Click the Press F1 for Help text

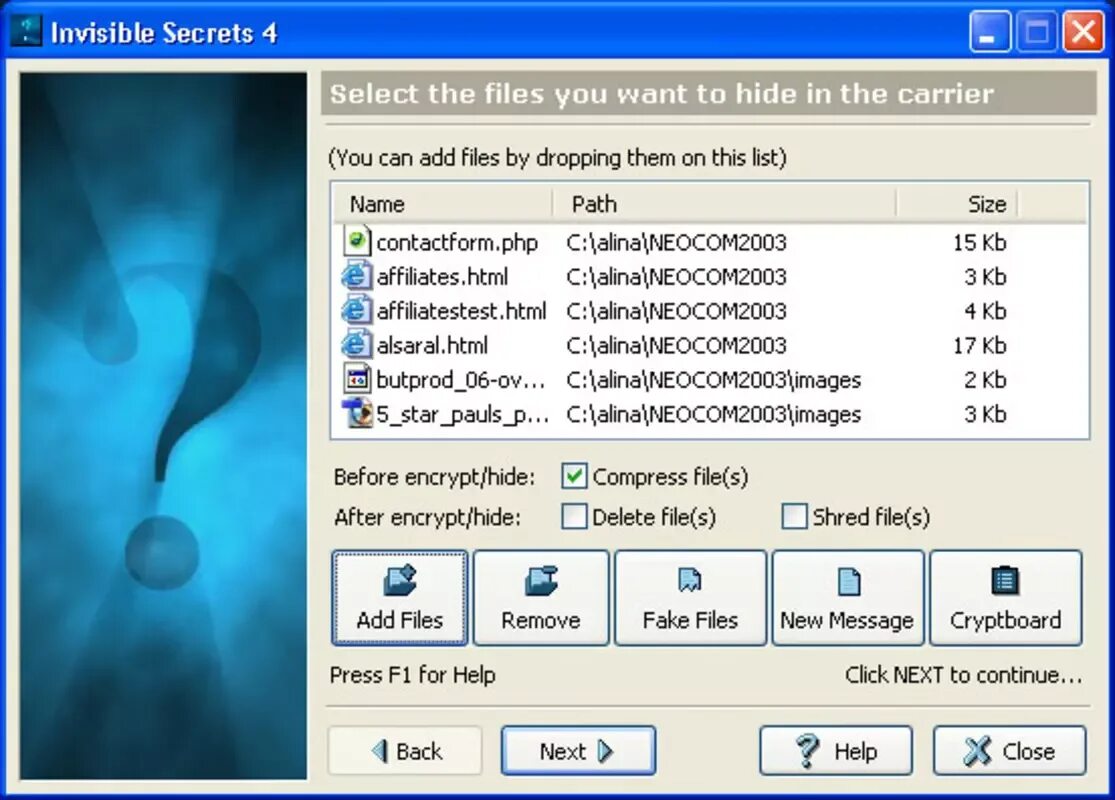[412, 674]
